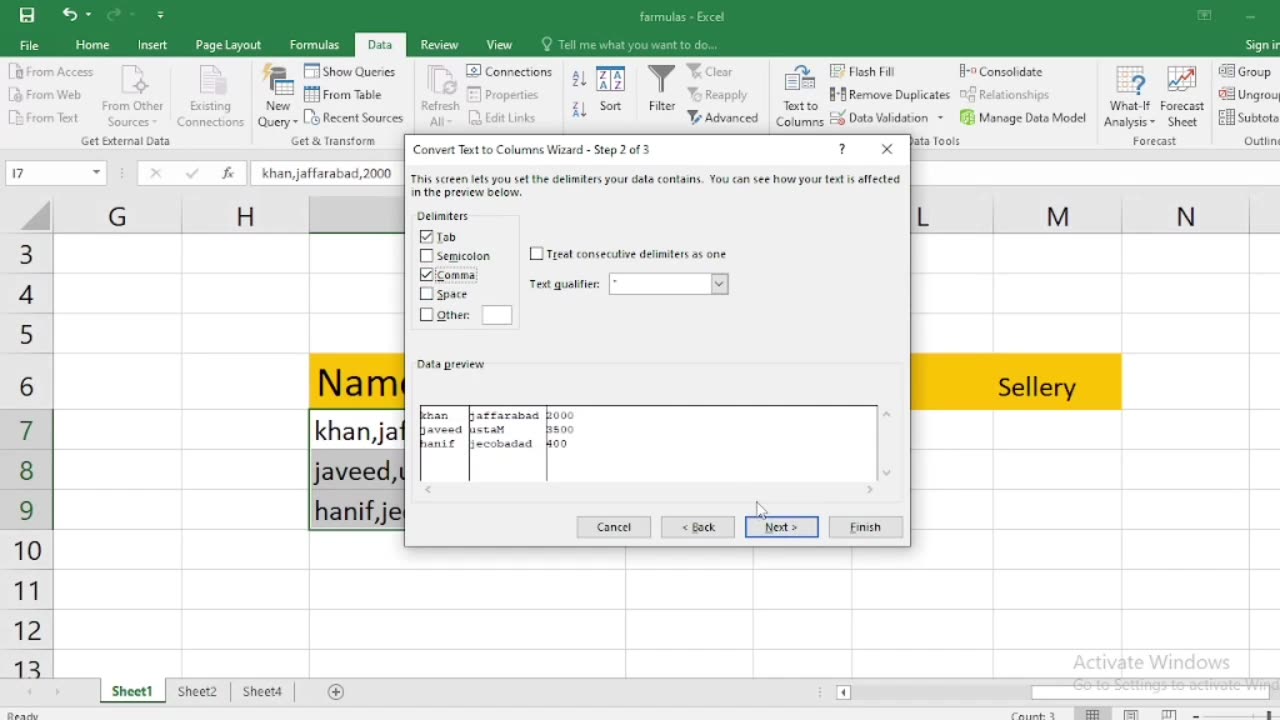This screenshot has width=1280, height=720.
Task: Click Sort A to Z icon
Action: click(x=579, y=79)
